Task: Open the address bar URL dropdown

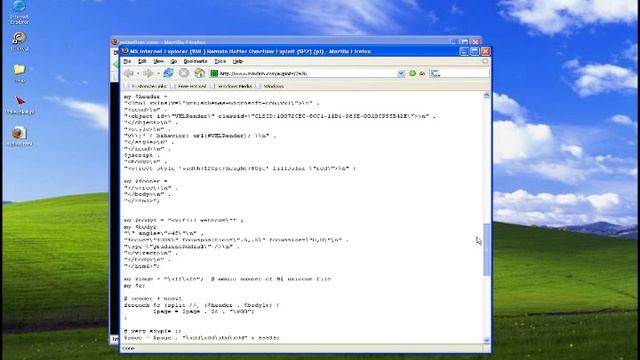Action: 401,73
